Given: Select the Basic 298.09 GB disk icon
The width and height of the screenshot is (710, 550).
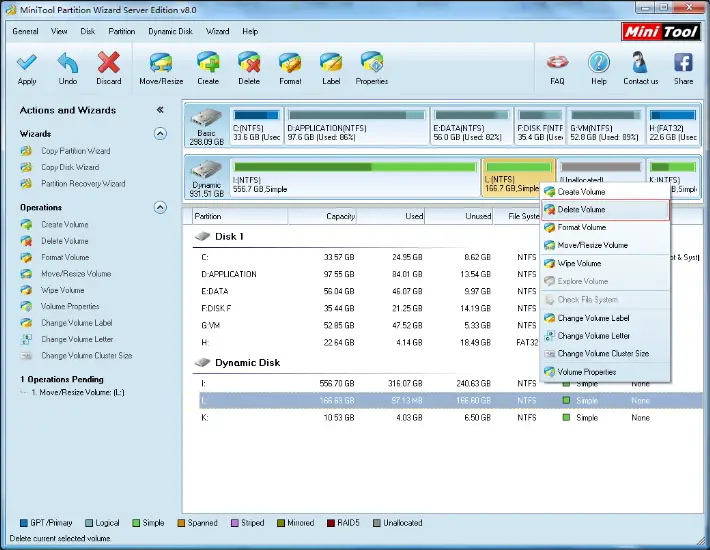Looking at the screenshot, I should click(x=206, y=126).
